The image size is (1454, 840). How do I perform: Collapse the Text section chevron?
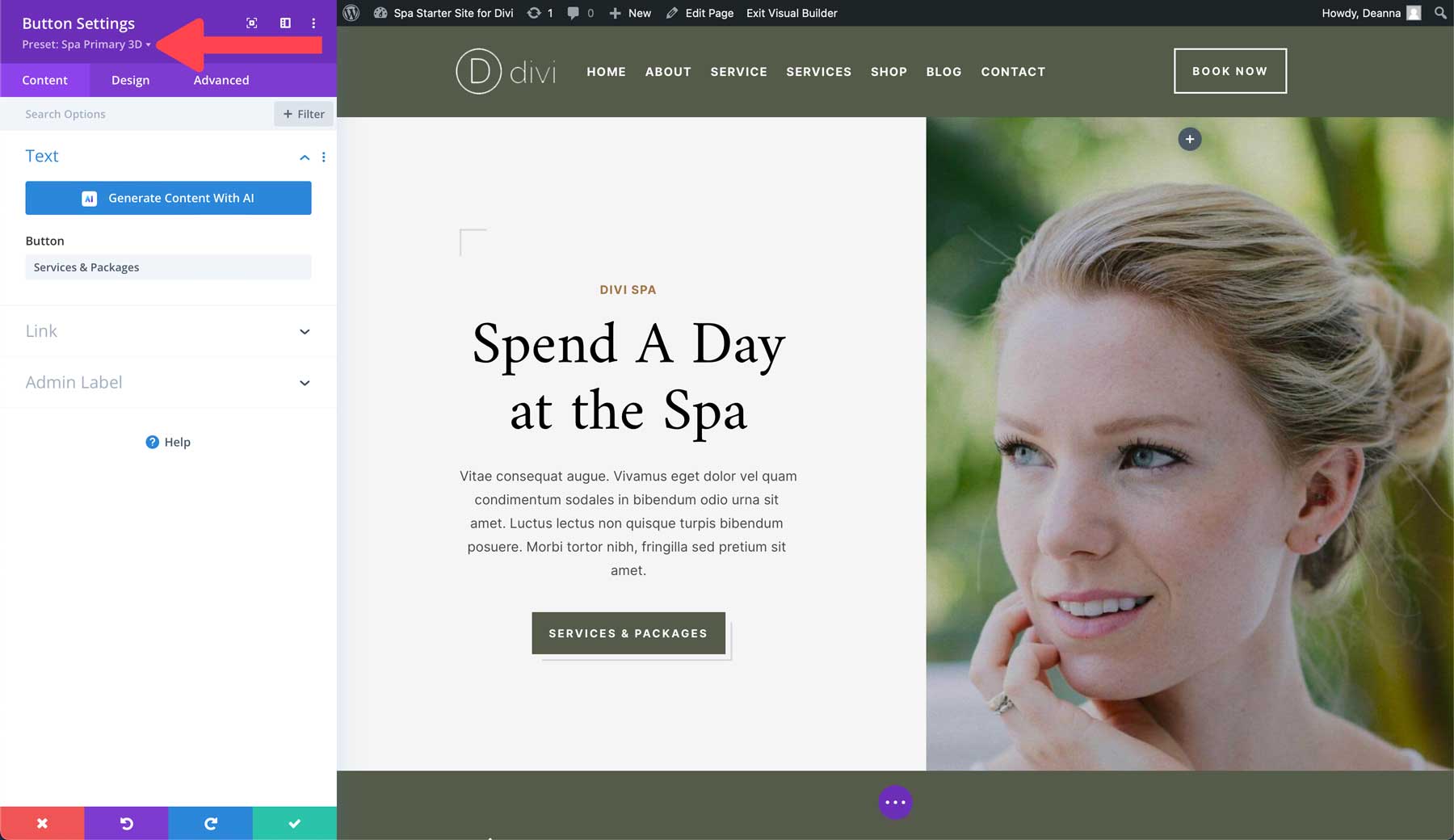(x=305, y=157)
